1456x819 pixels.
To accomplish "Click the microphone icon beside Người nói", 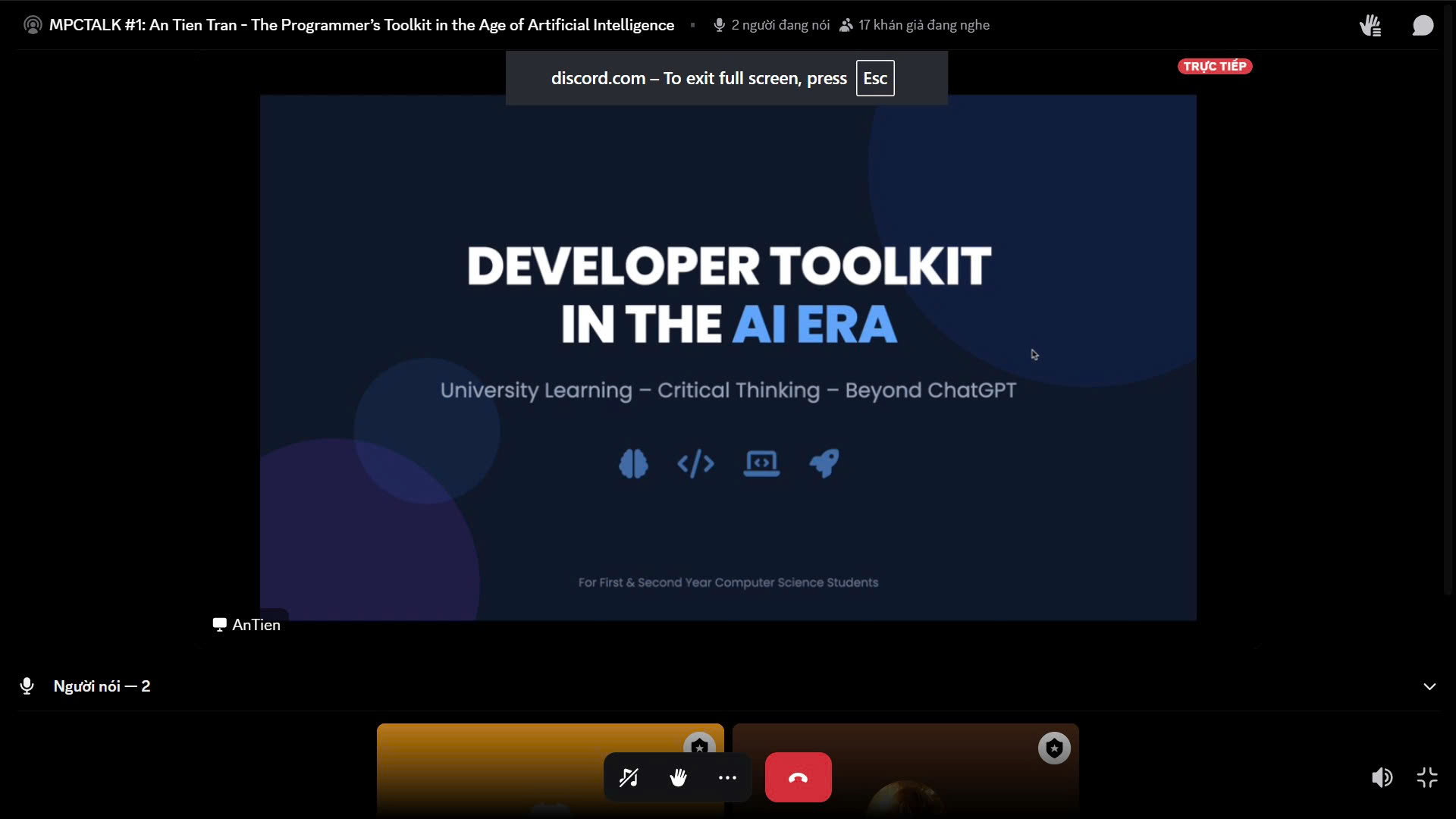I will coord(27,686).
